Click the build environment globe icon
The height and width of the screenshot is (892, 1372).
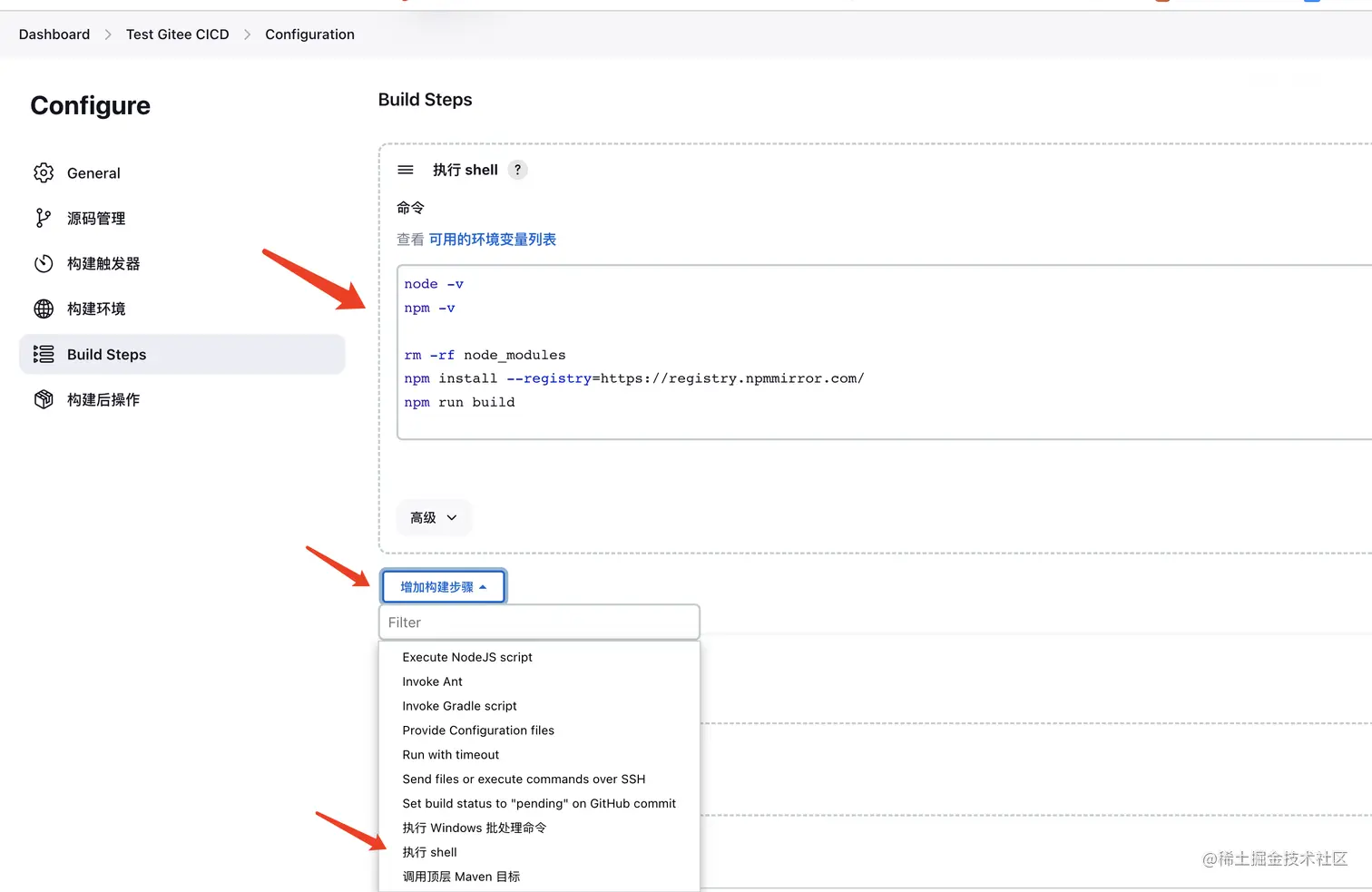pyautogui.click(x=44, y=309)
